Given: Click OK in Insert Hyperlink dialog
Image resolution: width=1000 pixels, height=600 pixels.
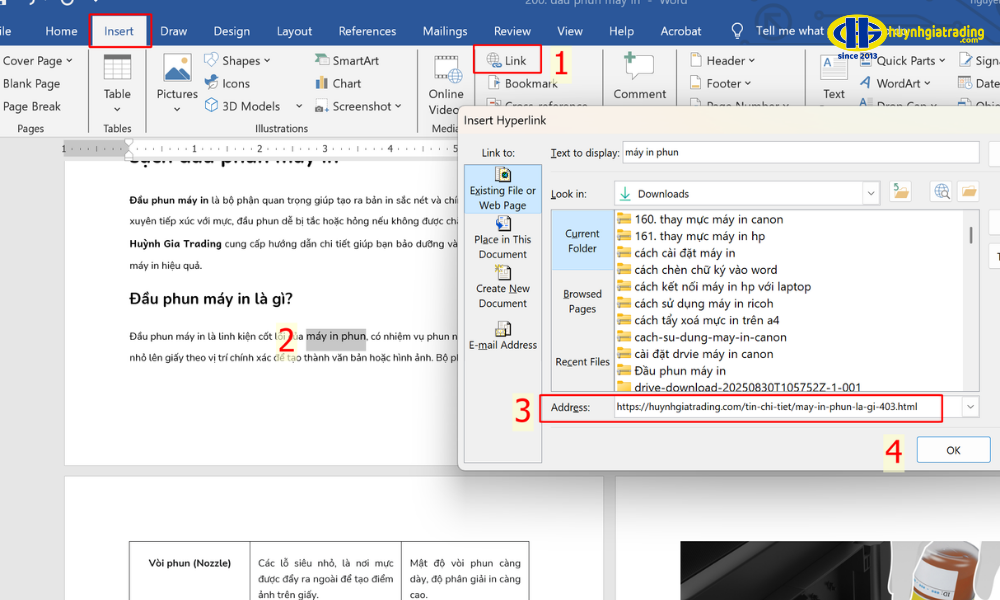Looking at the screenshot, I should point(953,450).
